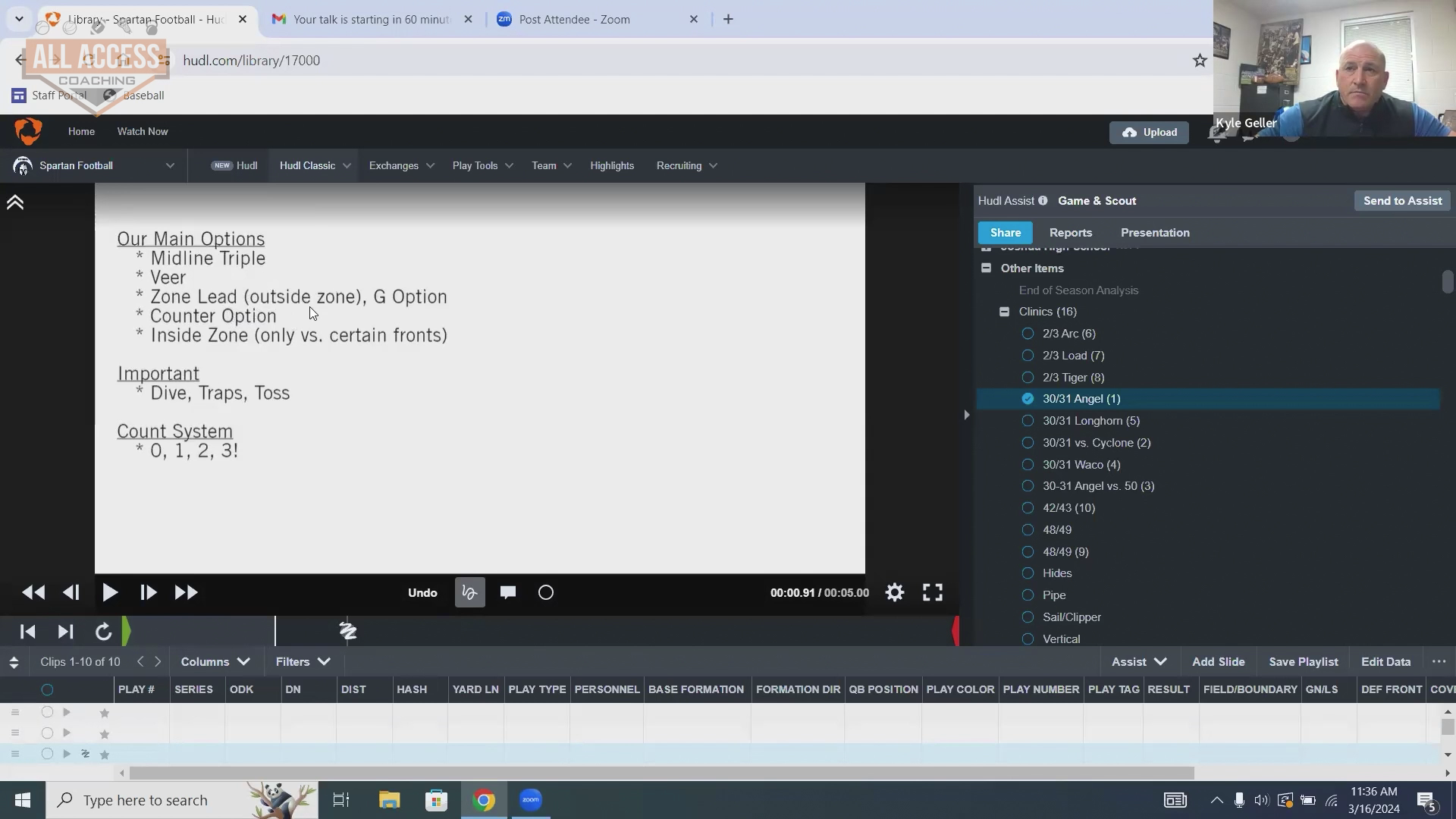This screenshot has height=819, width=1456.
Task: Bookmark this page with the star icon
Action: pos(1200,61)
